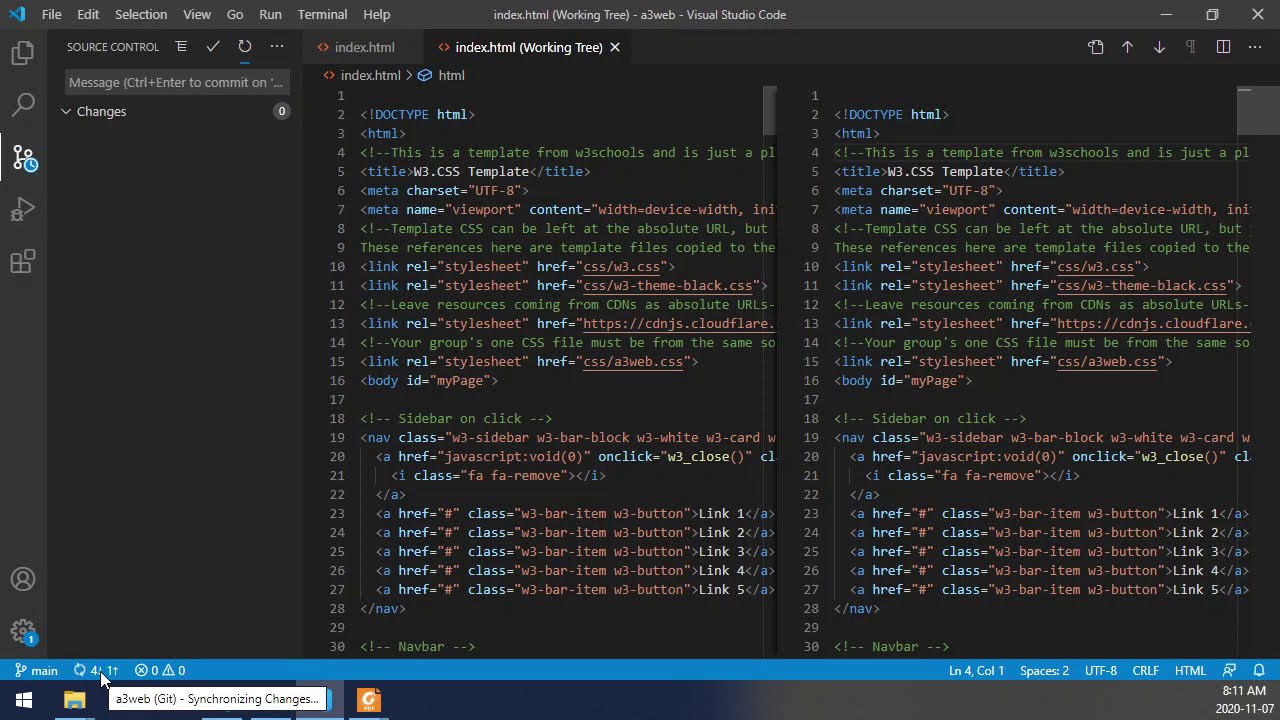Refresh the Source Control view
Viewport: 1280px width, 720px height.
[245, 47]
